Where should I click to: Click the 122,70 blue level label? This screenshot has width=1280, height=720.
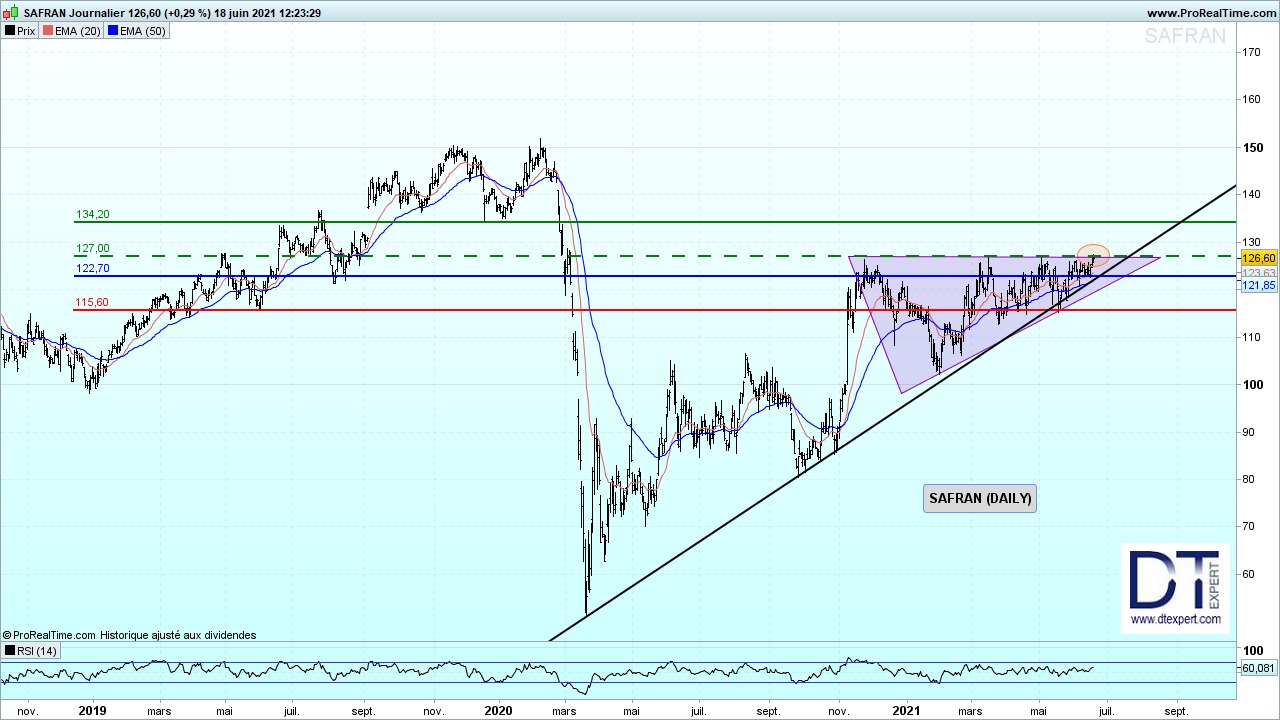click(x=92, y=269)
